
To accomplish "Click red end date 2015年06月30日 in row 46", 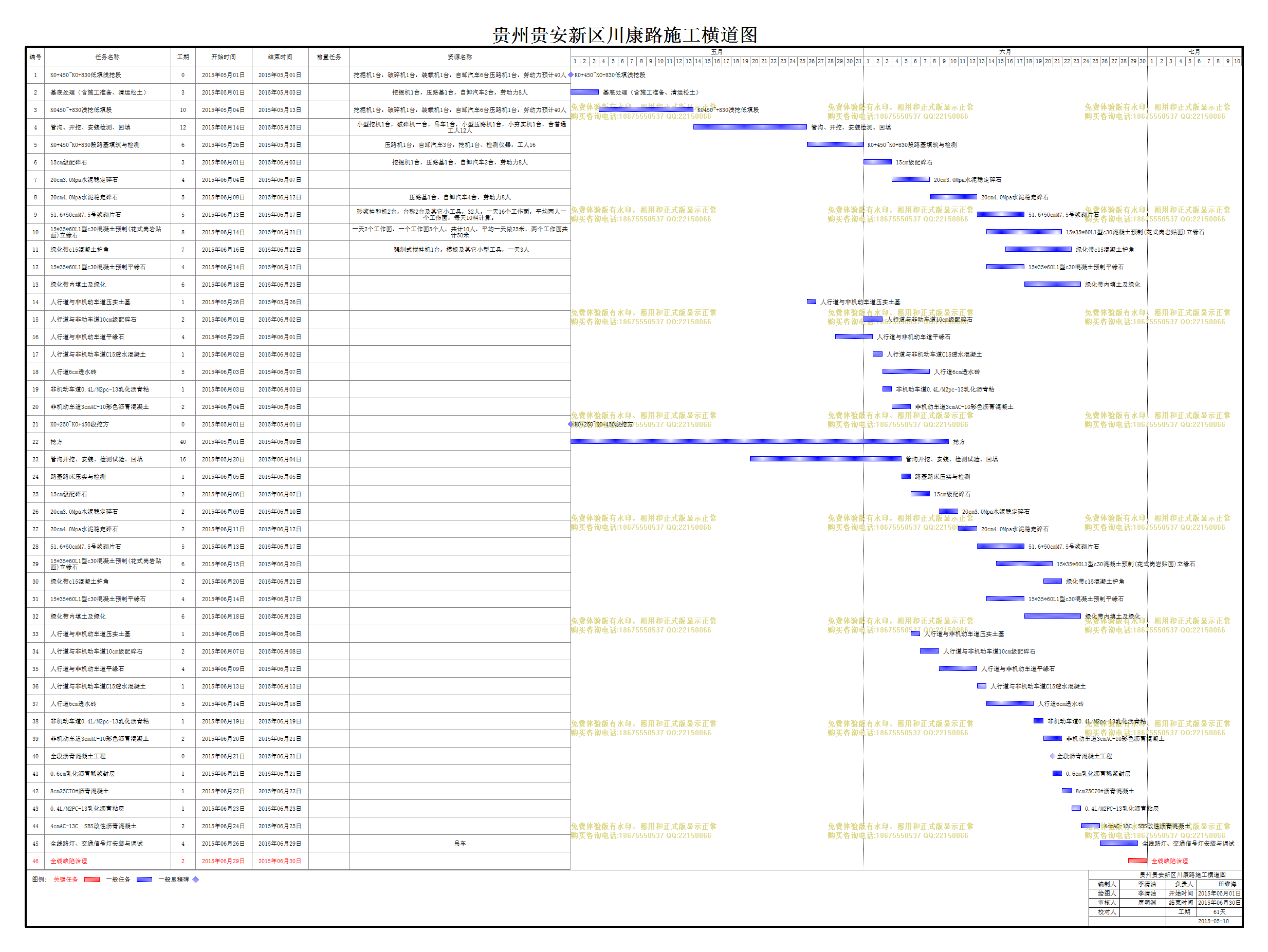I will tap(280, 862).
